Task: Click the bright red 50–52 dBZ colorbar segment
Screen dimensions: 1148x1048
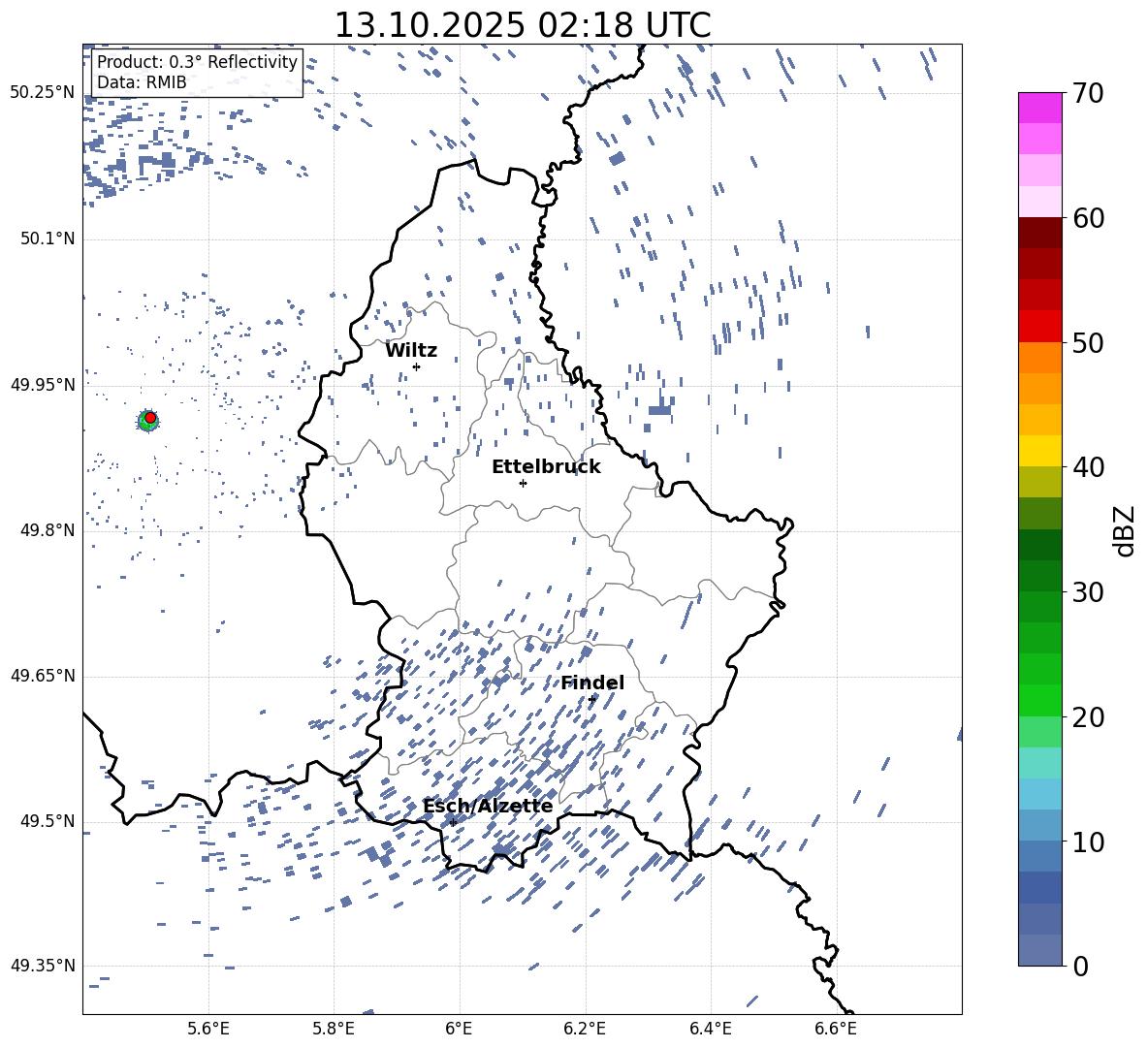Action: [x=1040, y=327]
